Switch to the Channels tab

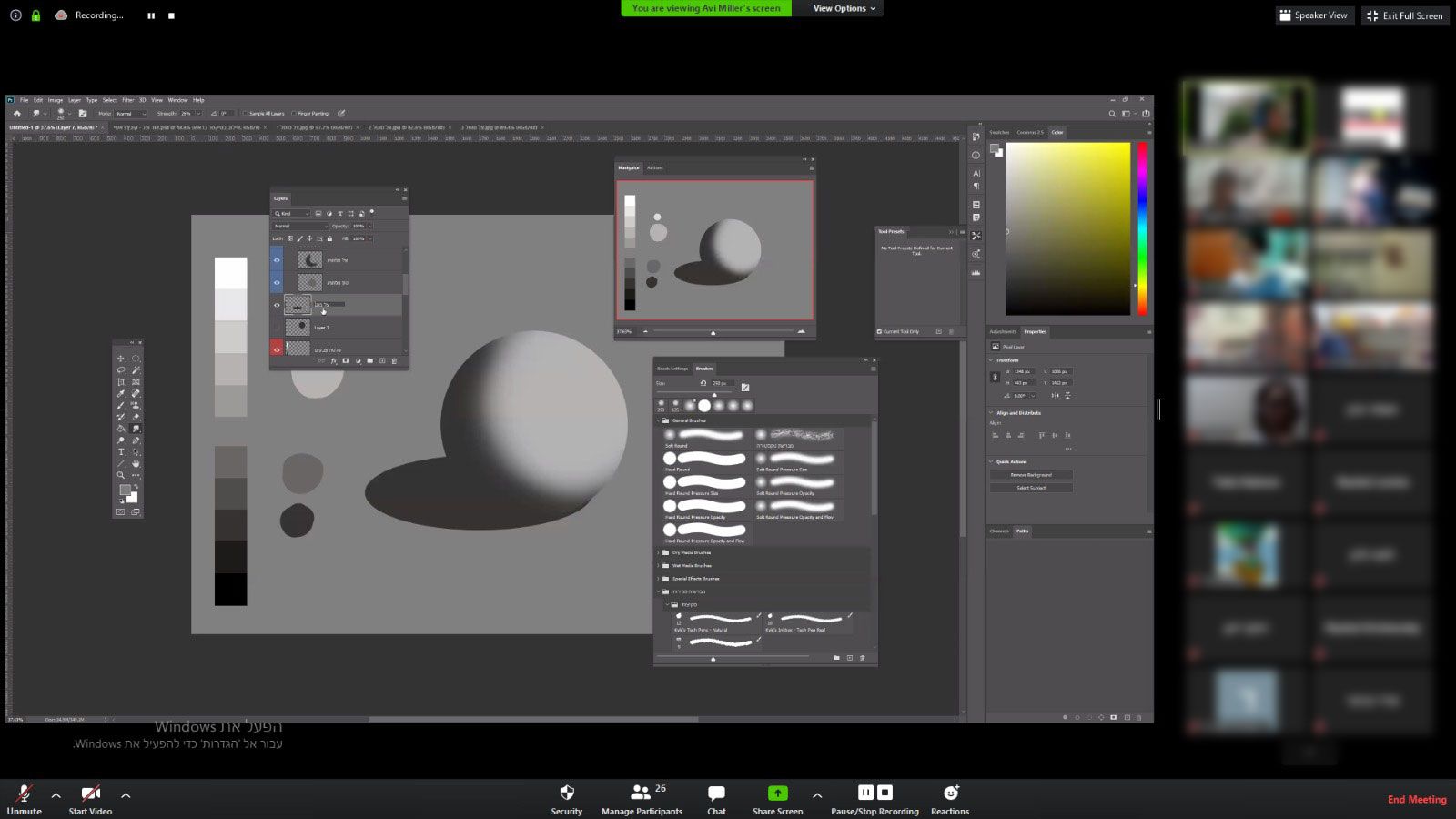(999, 531)
